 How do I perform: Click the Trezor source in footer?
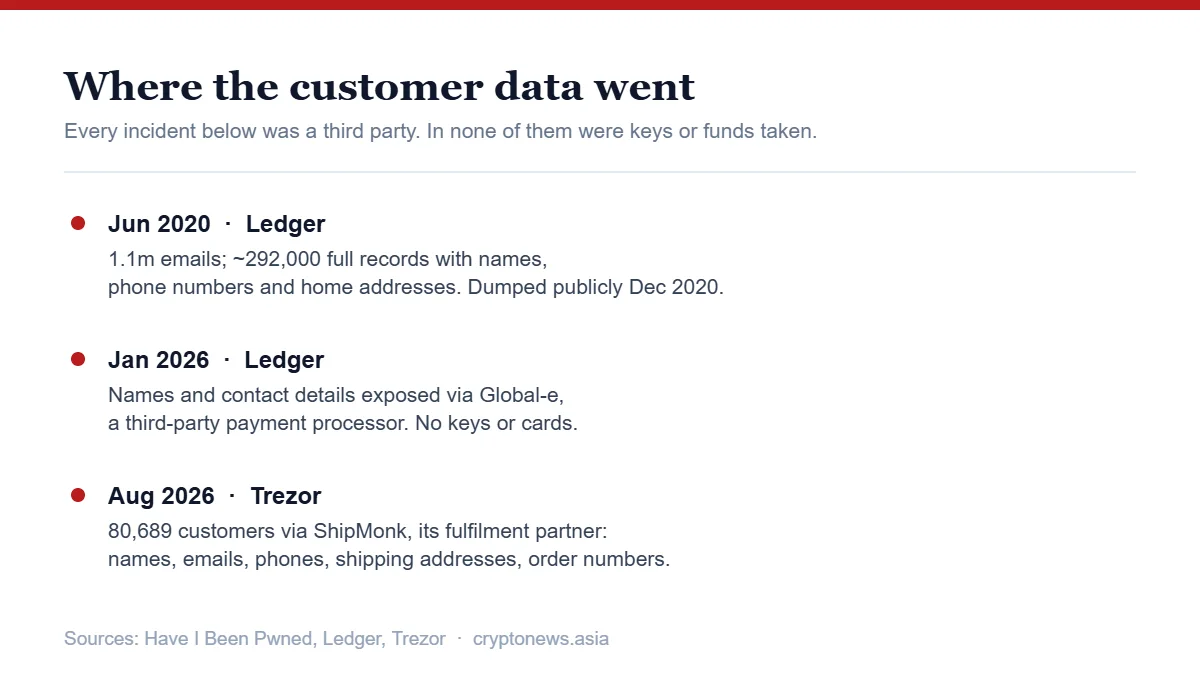click(x=418, y=639)
